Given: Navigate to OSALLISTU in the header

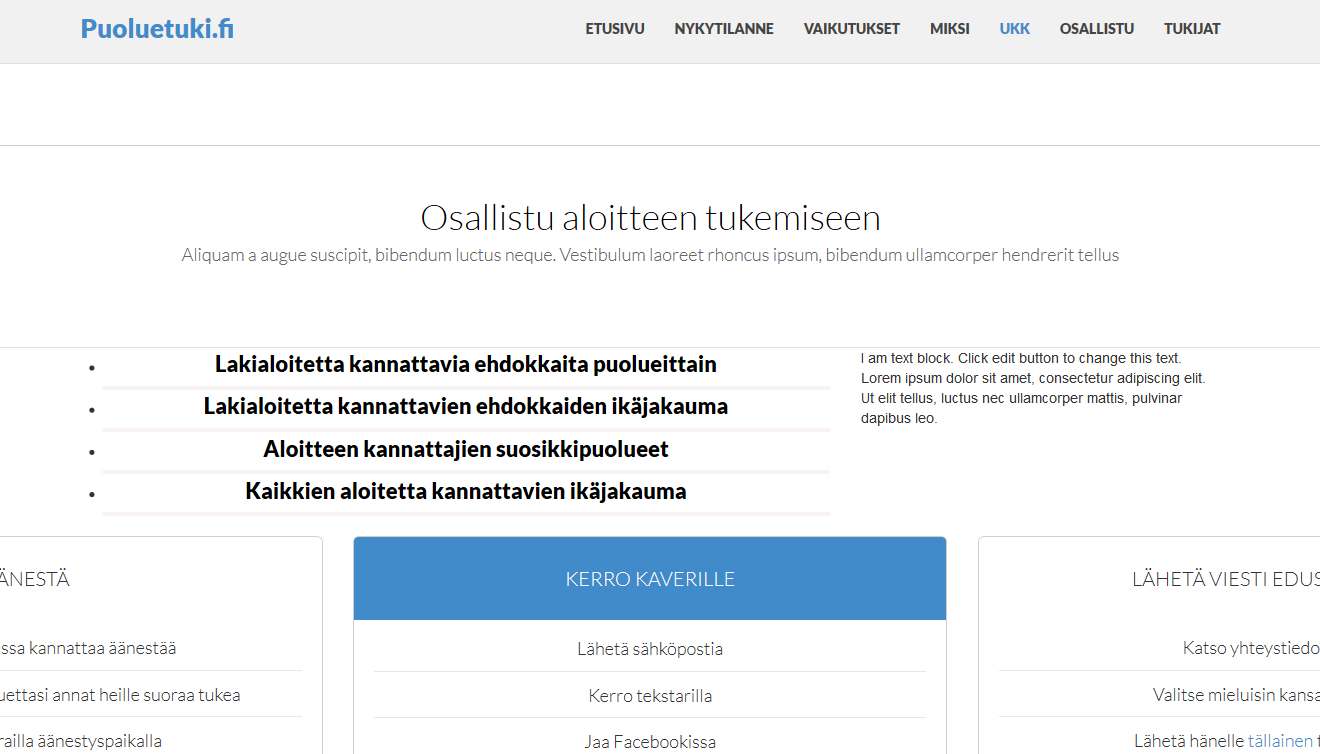Looking at the screenshot, I should click(x=1096, y=29).
